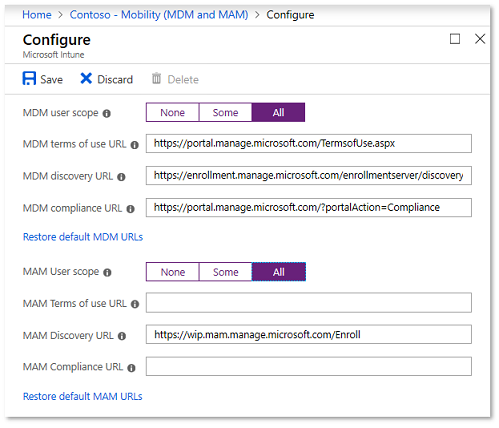
Task: Click info icon next to MDM discovery URL
Action: pos(121,177)
